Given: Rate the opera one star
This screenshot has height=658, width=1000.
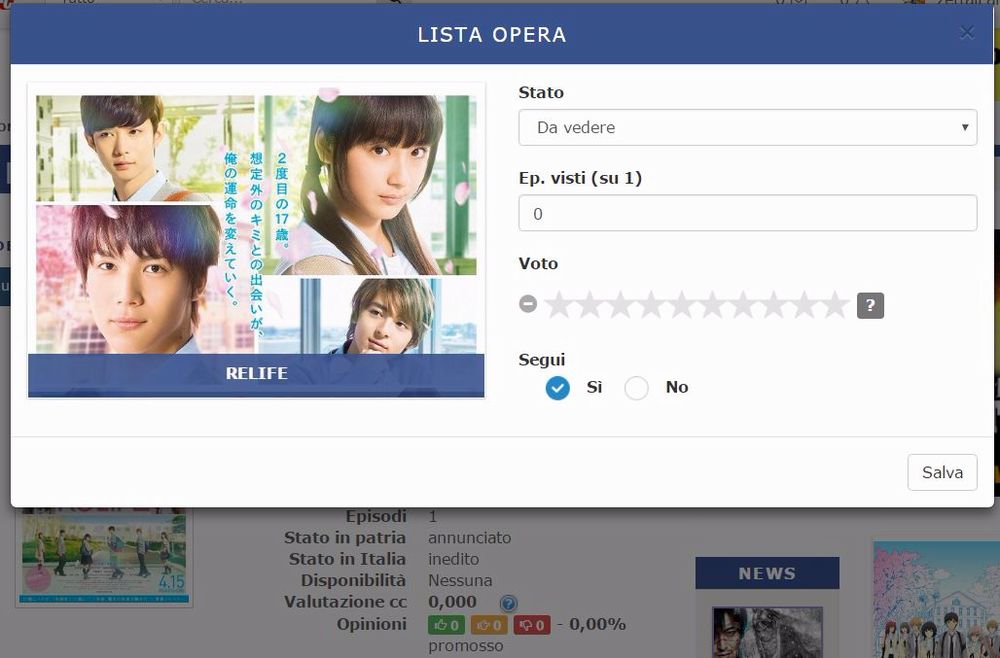Looking at the screenshot, I should point(559,305).
